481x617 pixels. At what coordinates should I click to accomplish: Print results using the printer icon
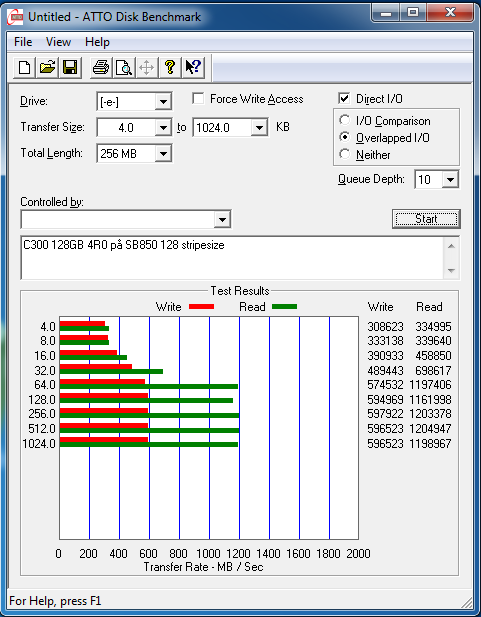pyautogui.click(x=101, y=68)
